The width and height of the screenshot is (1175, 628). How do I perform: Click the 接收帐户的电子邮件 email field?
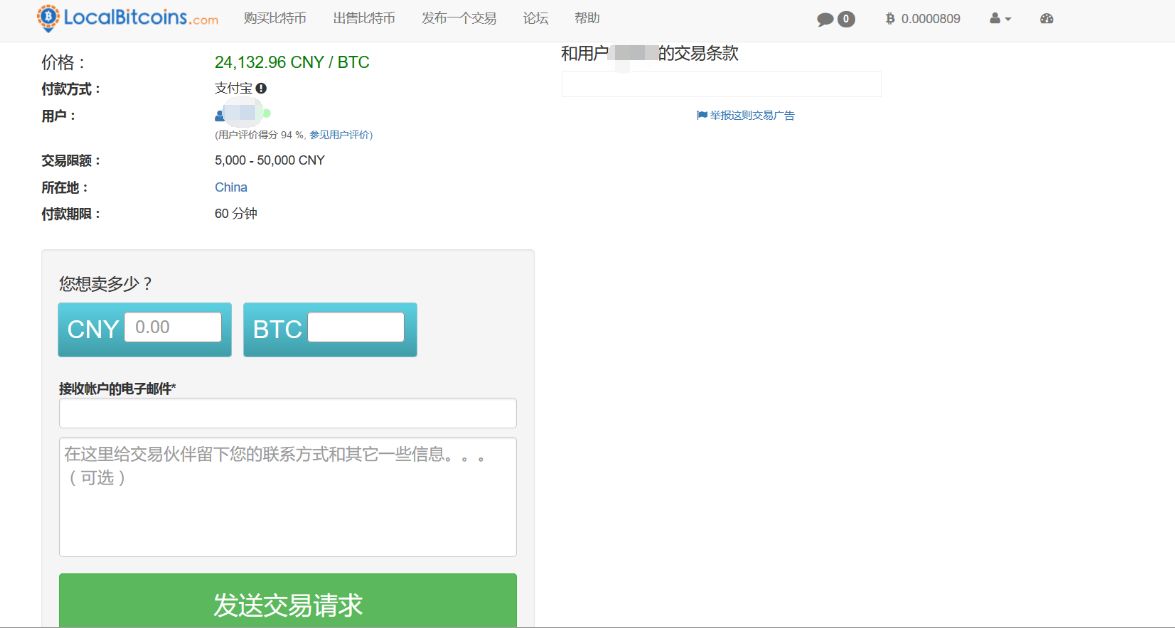(288, 413)
